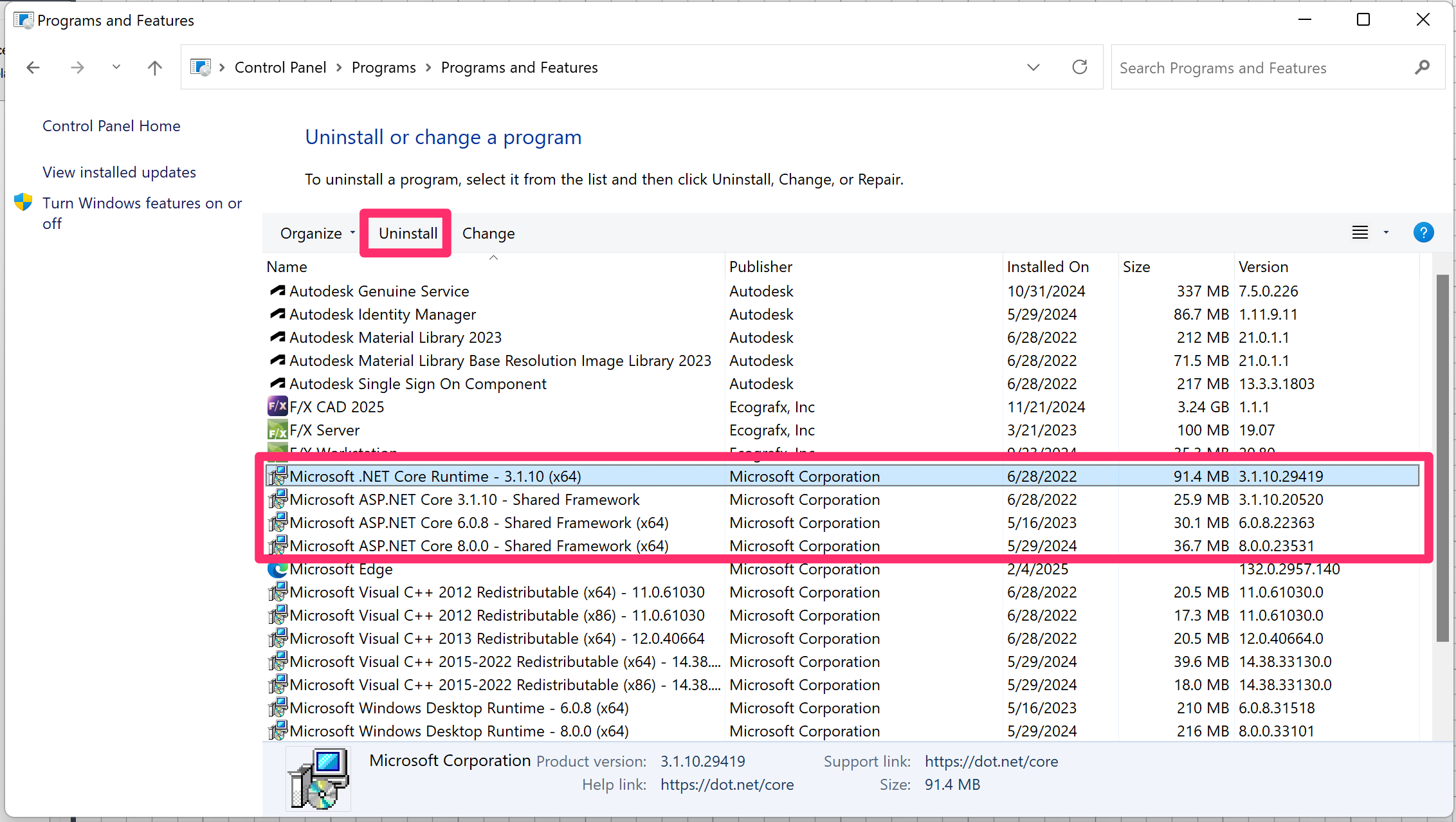Open address bar history dropdown
1456x822 pixels.
[x=1033, y=68]
